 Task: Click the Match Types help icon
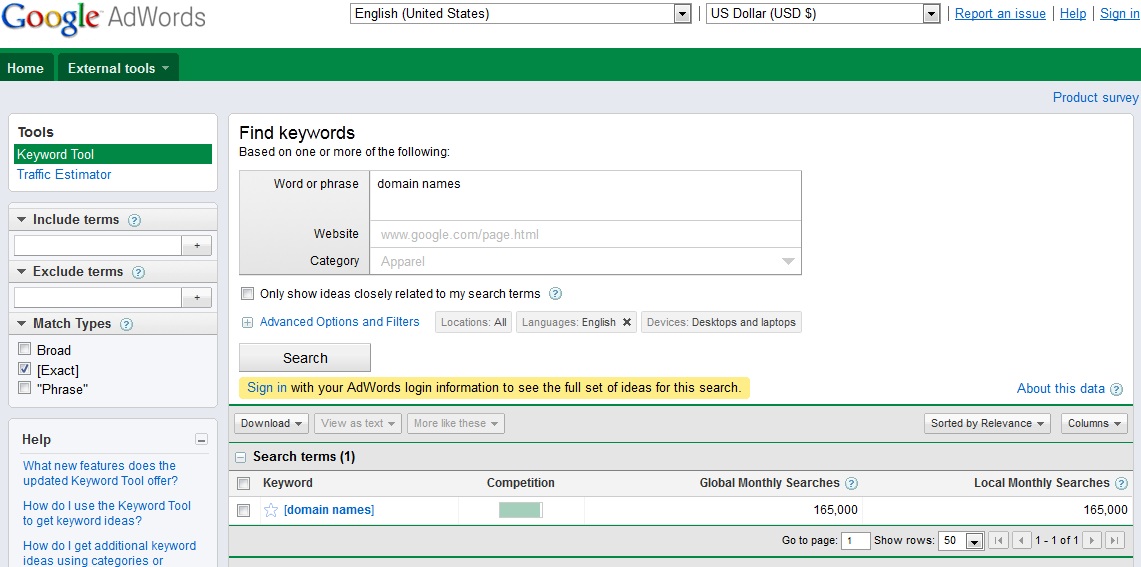pos(126,325)
